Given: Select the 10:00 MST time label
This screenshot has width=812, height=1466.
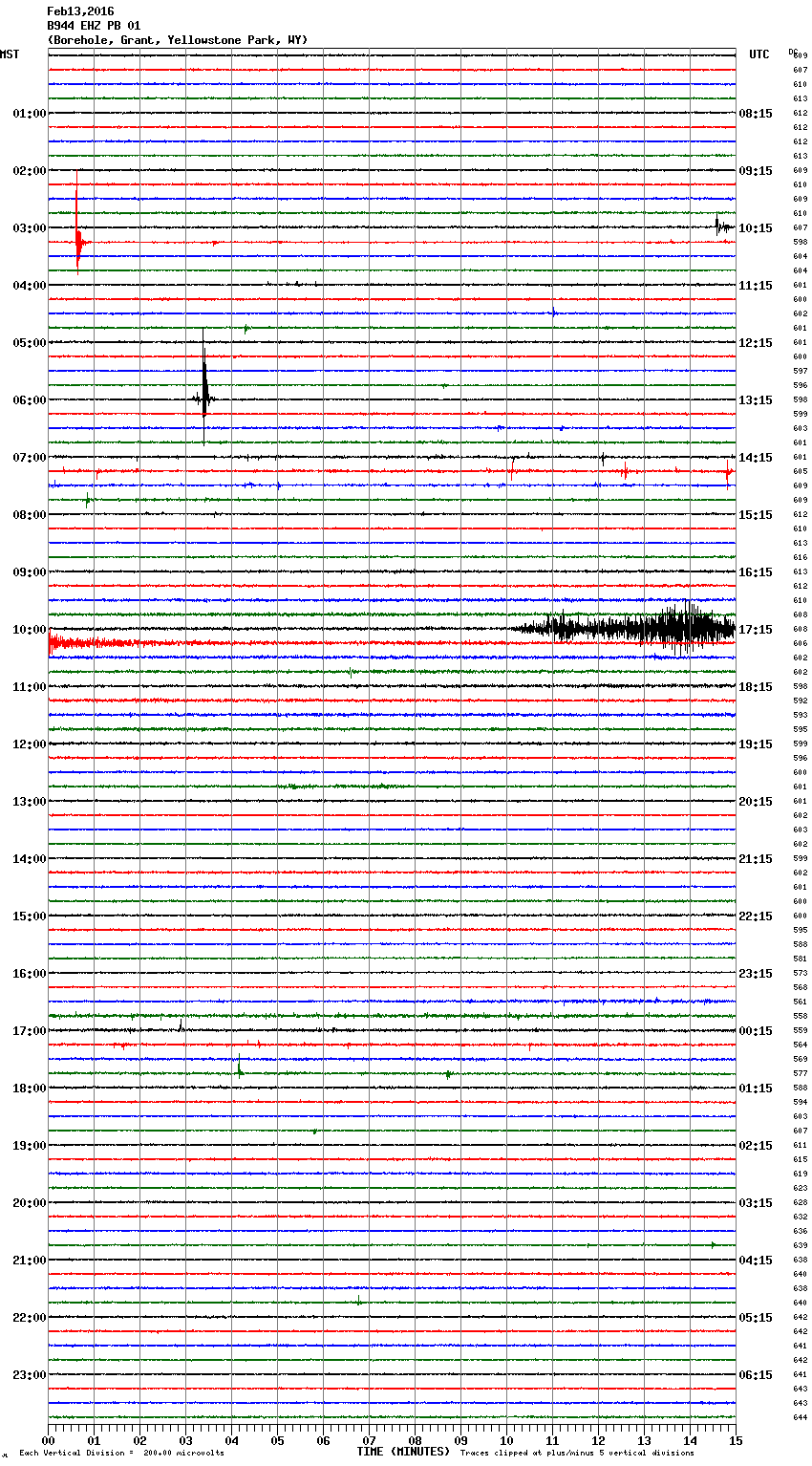Looking at the screenshot, I should point(29,630).
